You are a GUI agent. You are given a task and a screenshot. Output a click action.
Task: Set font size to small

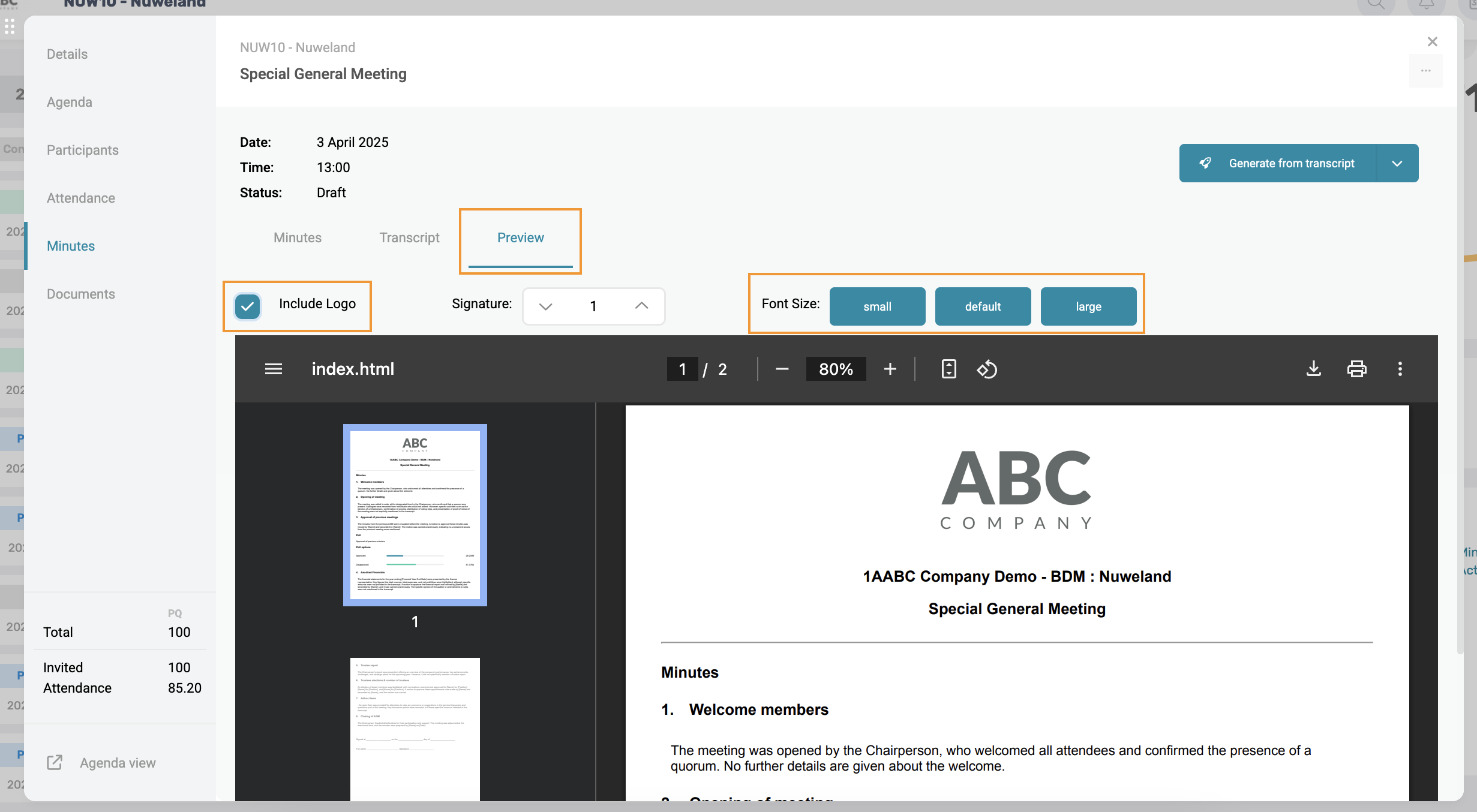coord(877,306)
